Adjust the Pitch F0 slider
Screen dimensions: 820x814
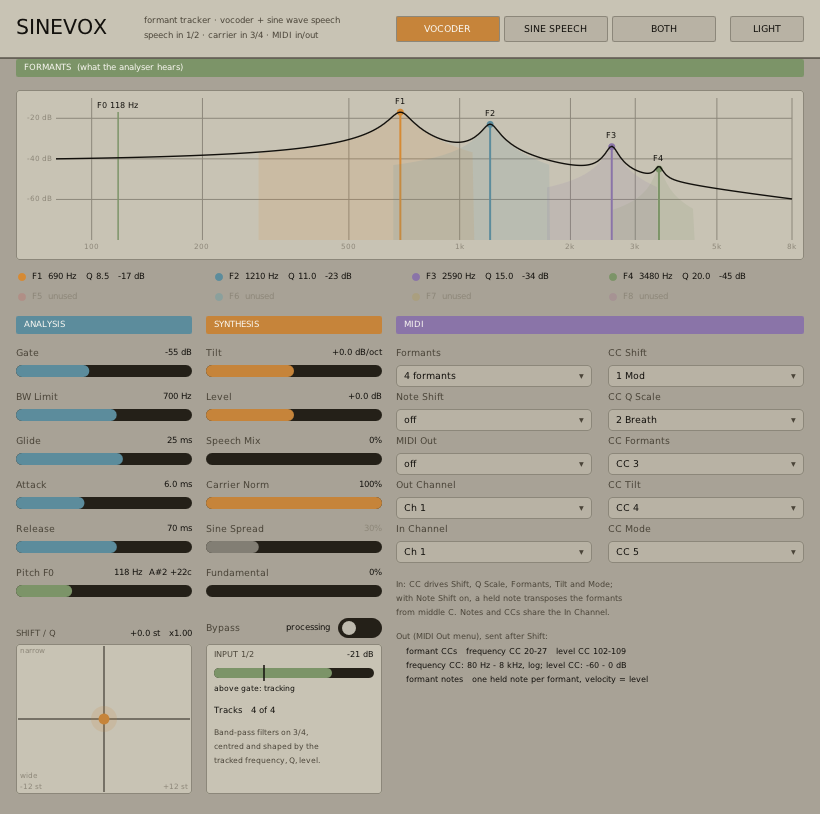(x=104, y=591)
